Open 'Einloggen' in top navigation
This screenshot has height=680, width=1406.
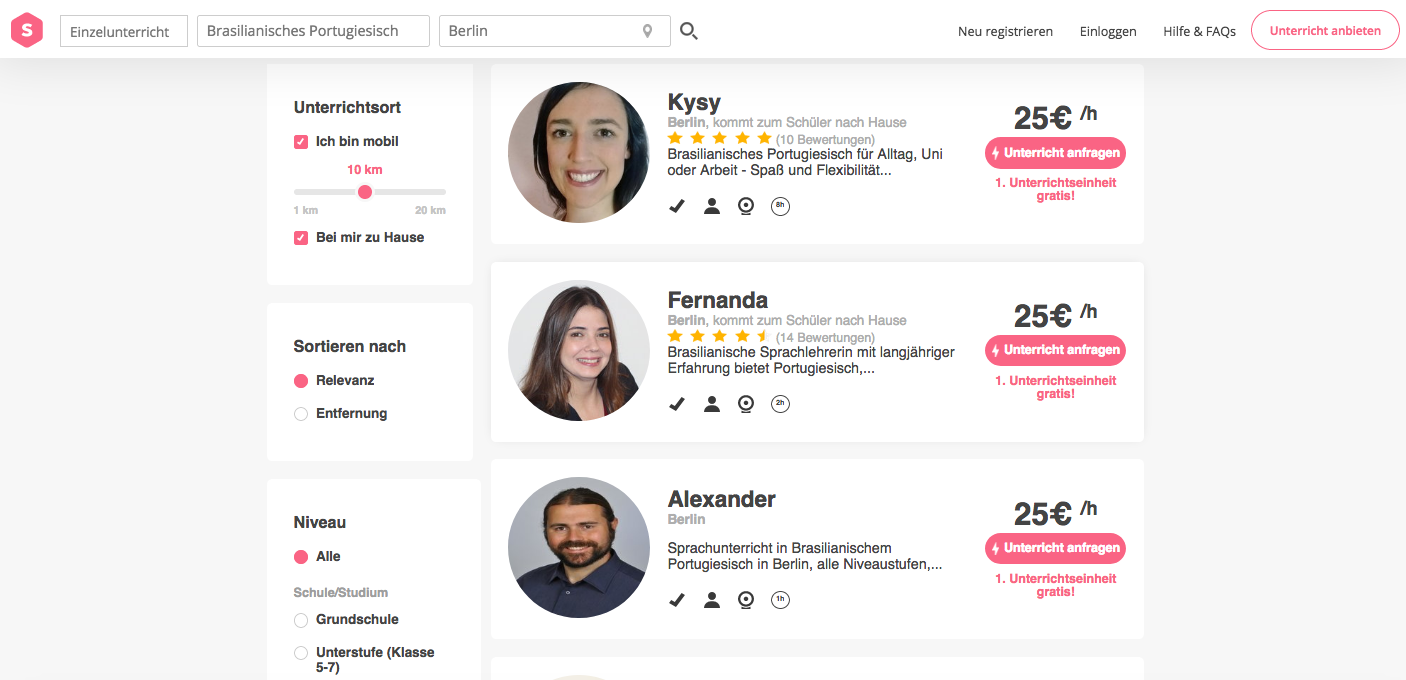(1108, 31)
